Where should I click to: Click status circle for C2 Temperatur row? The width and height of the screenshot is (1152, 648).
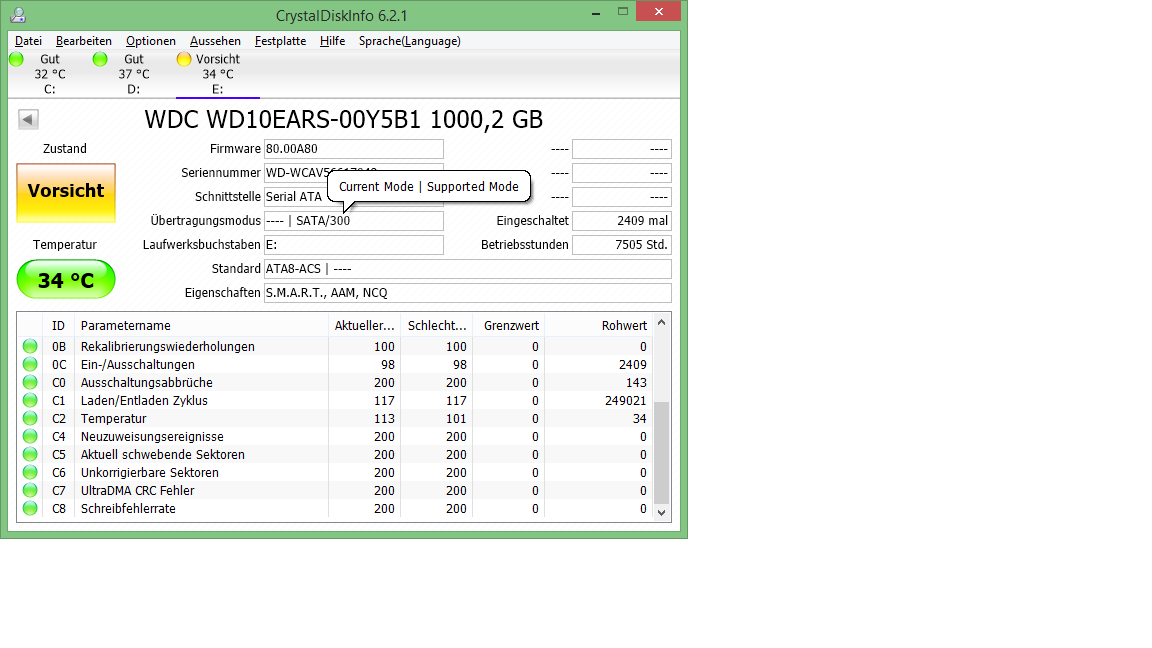tap(30, 418)
